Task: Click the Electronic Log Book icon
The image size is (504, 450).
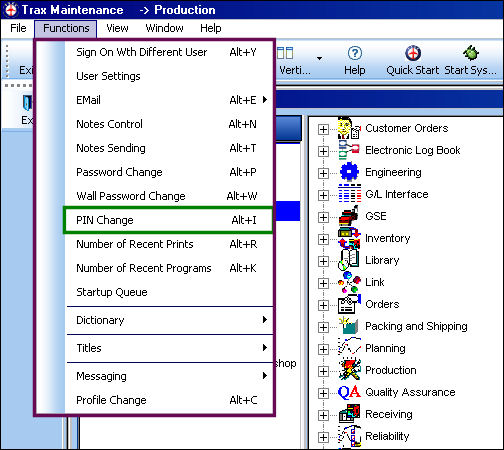Action: (349, 150)
